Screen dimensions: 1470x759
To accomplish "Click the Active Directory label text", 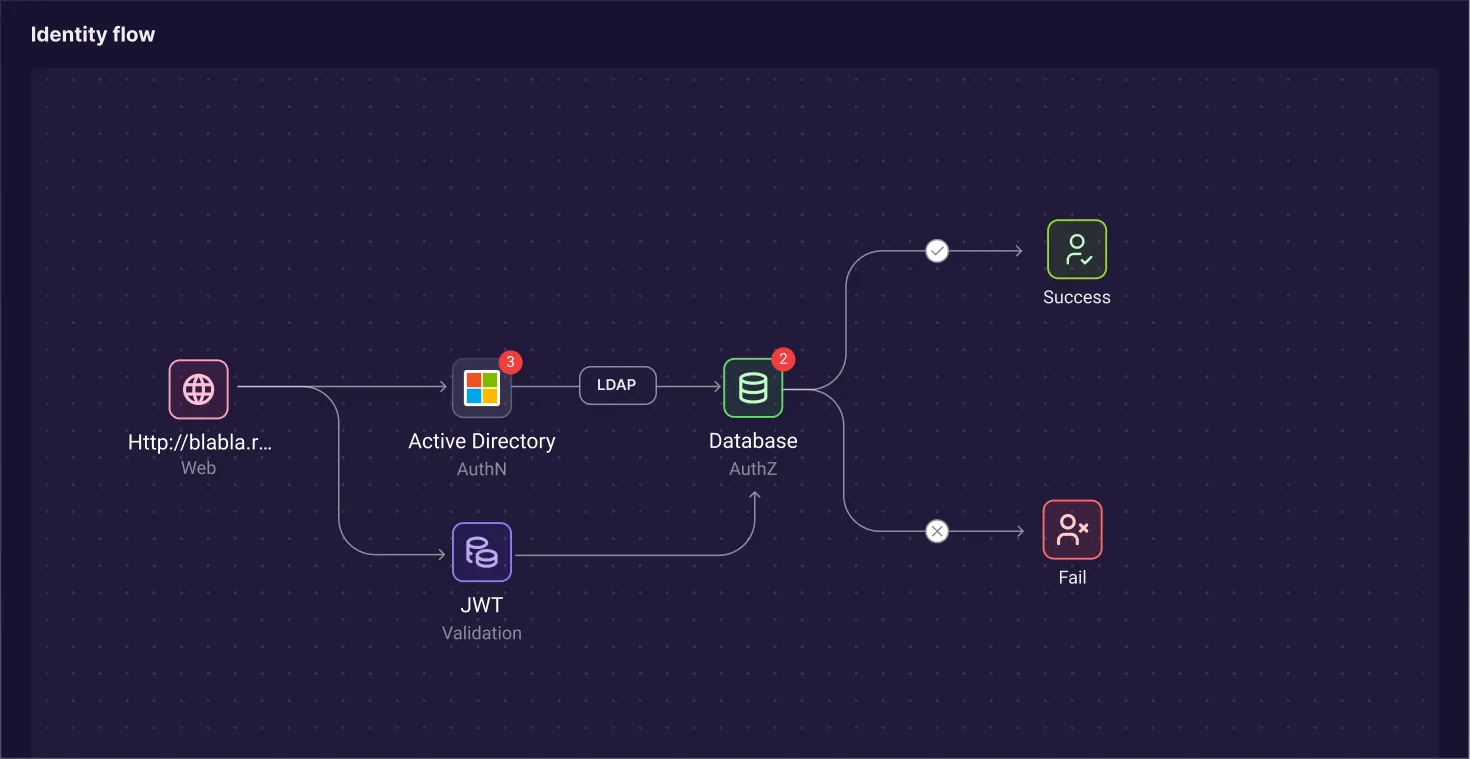I will click(x=482, y=441).
